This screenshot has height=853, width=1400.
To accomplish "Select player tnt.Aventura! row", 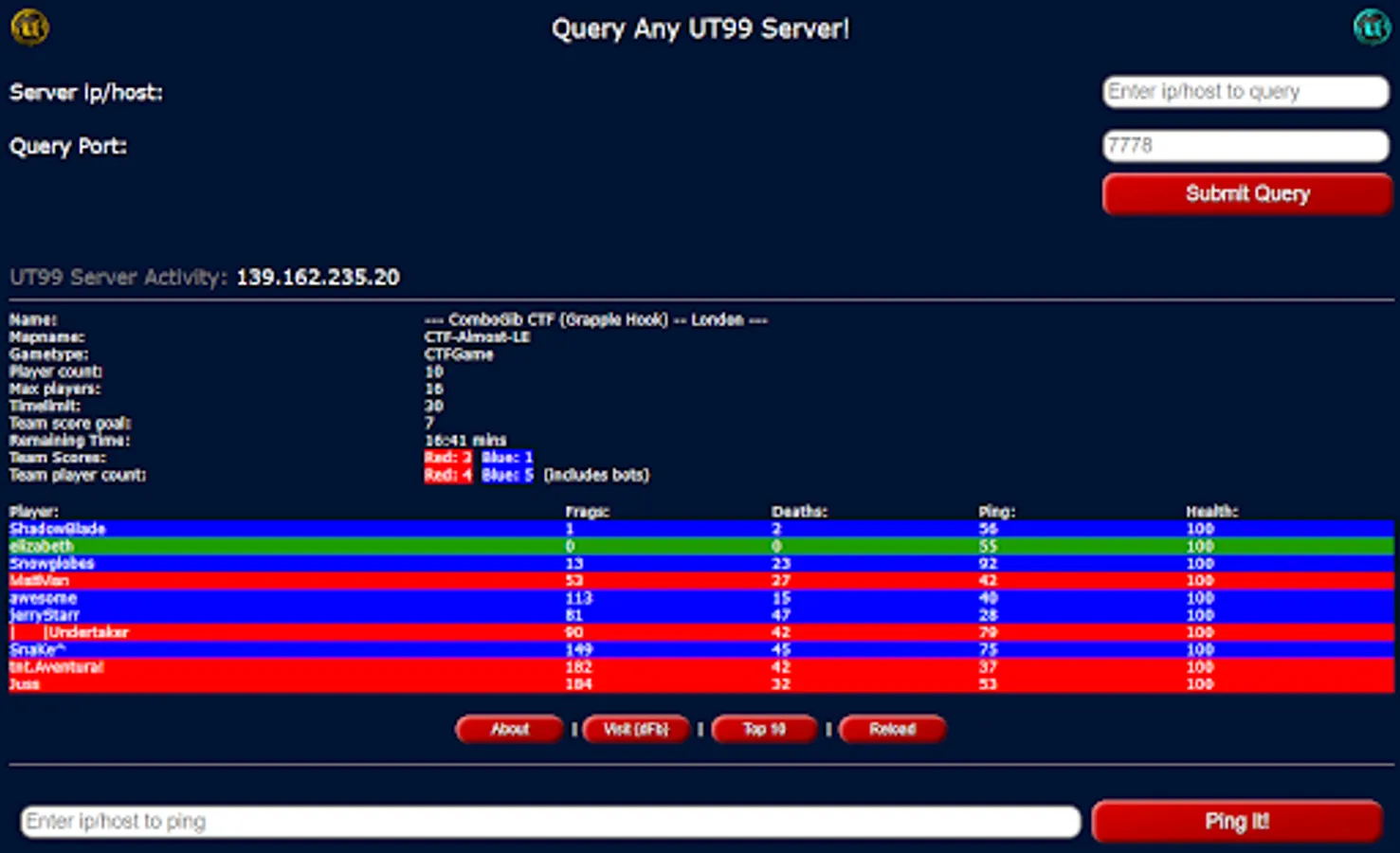I will coord(700,666).
